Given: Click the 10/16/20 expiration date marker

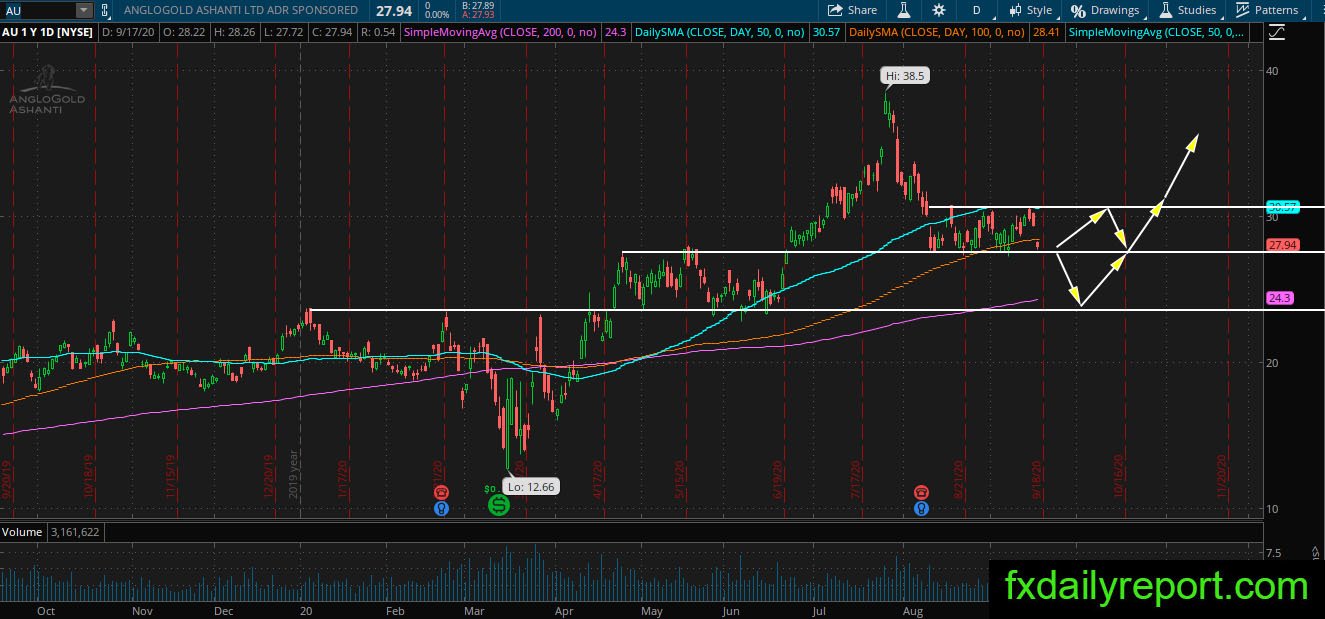Looking at the screenshot, I should pyautogui.click(x=1120, y=476).
